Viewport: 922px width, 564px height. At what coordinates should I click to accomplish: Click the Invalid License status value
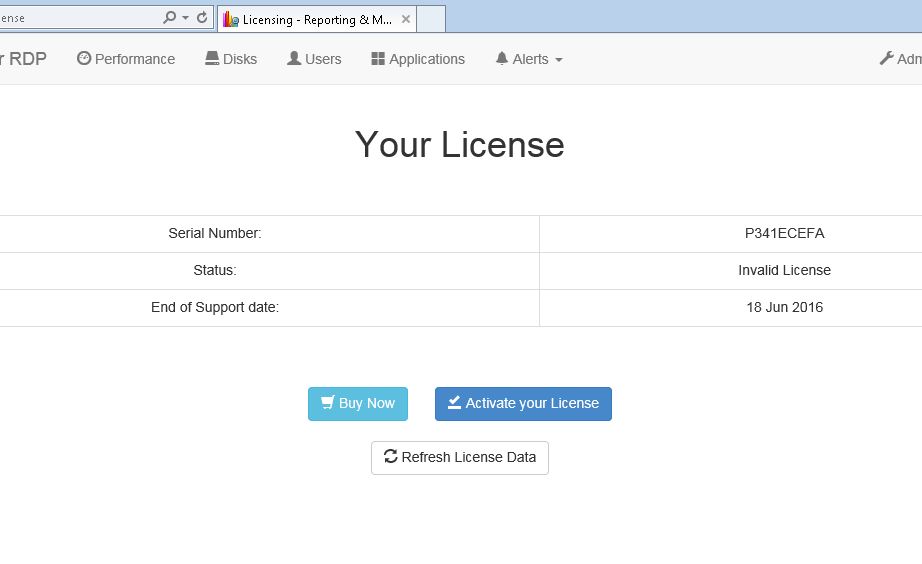784,271
